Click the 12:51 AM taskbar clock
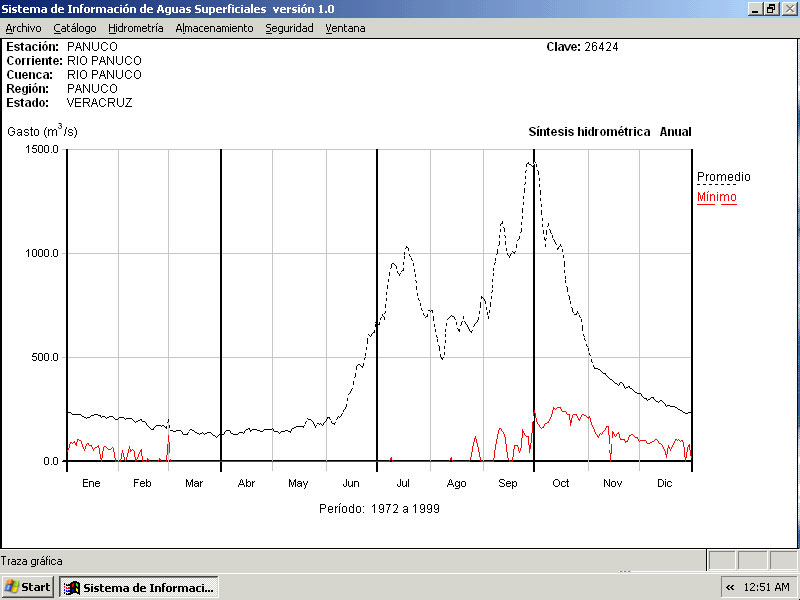The image size is (800, 600). pyautogui.click(x=767, y=587)
